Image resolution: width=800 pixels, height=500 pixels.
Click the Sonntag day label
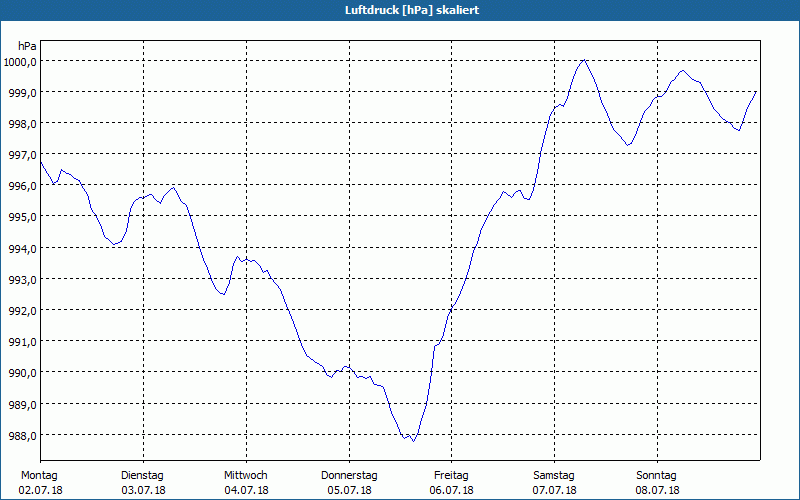656,476
